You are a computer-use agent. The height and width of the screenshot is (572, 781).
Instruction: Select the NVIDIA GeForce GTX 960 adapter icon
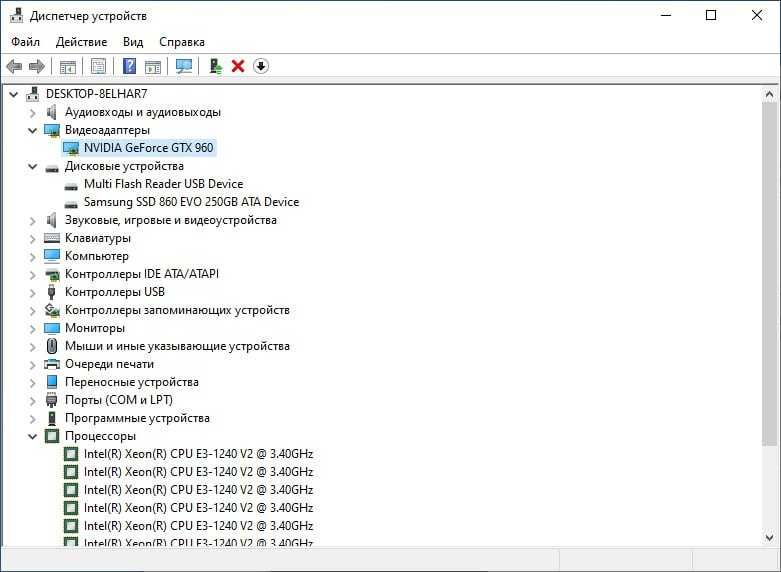[71, 148]
